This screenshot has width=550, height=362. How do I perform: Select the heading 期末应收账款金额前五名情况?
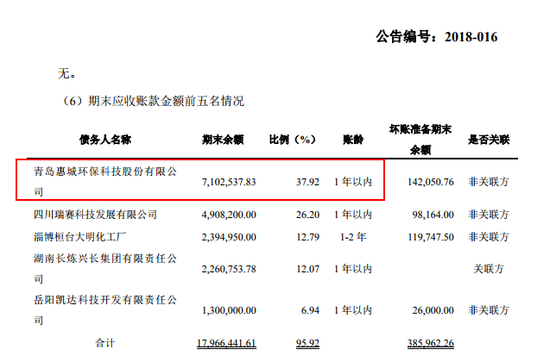coord(166,101)
